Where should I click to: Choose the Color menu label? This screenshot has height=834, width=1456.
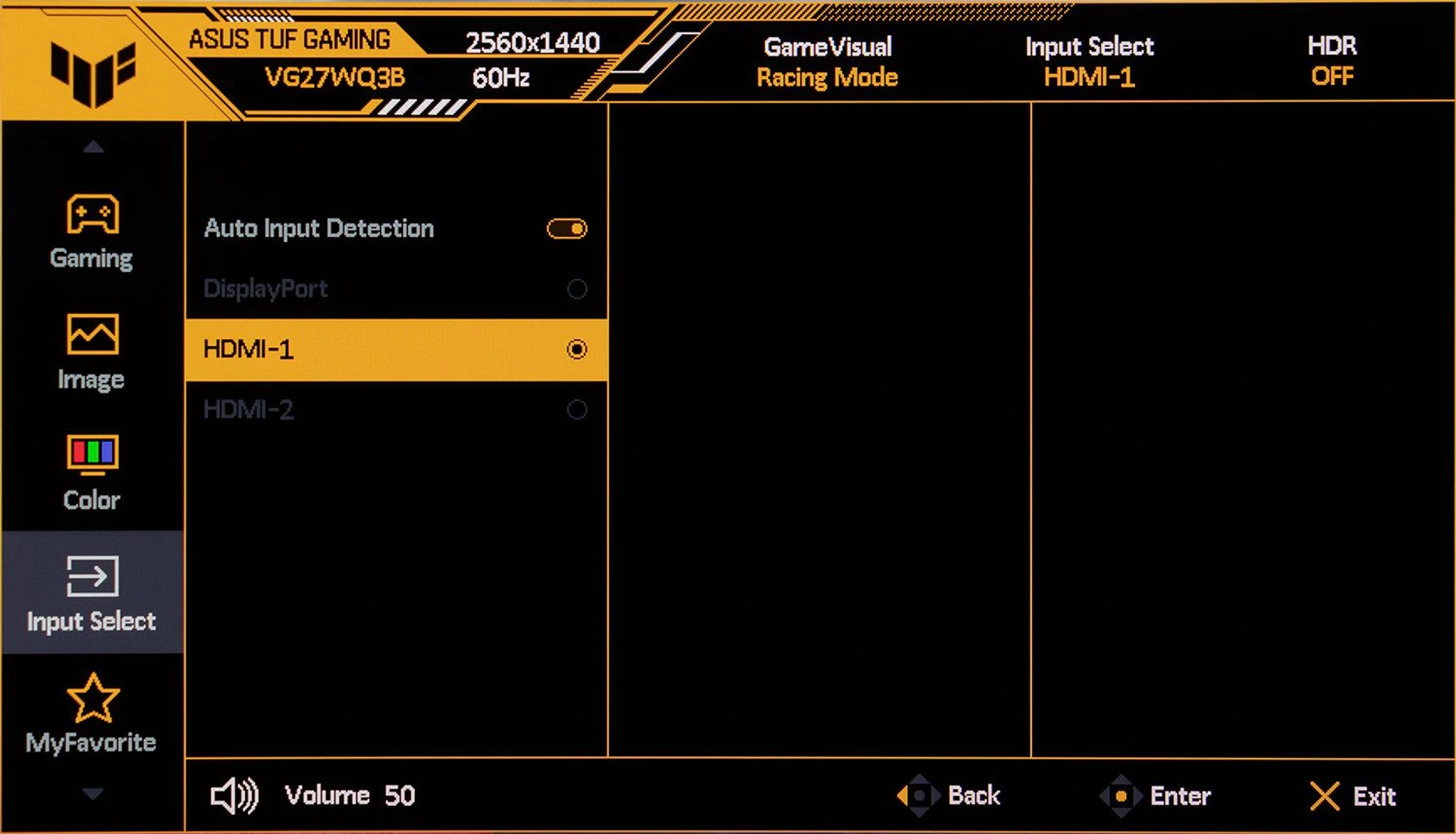pos(92,500)
